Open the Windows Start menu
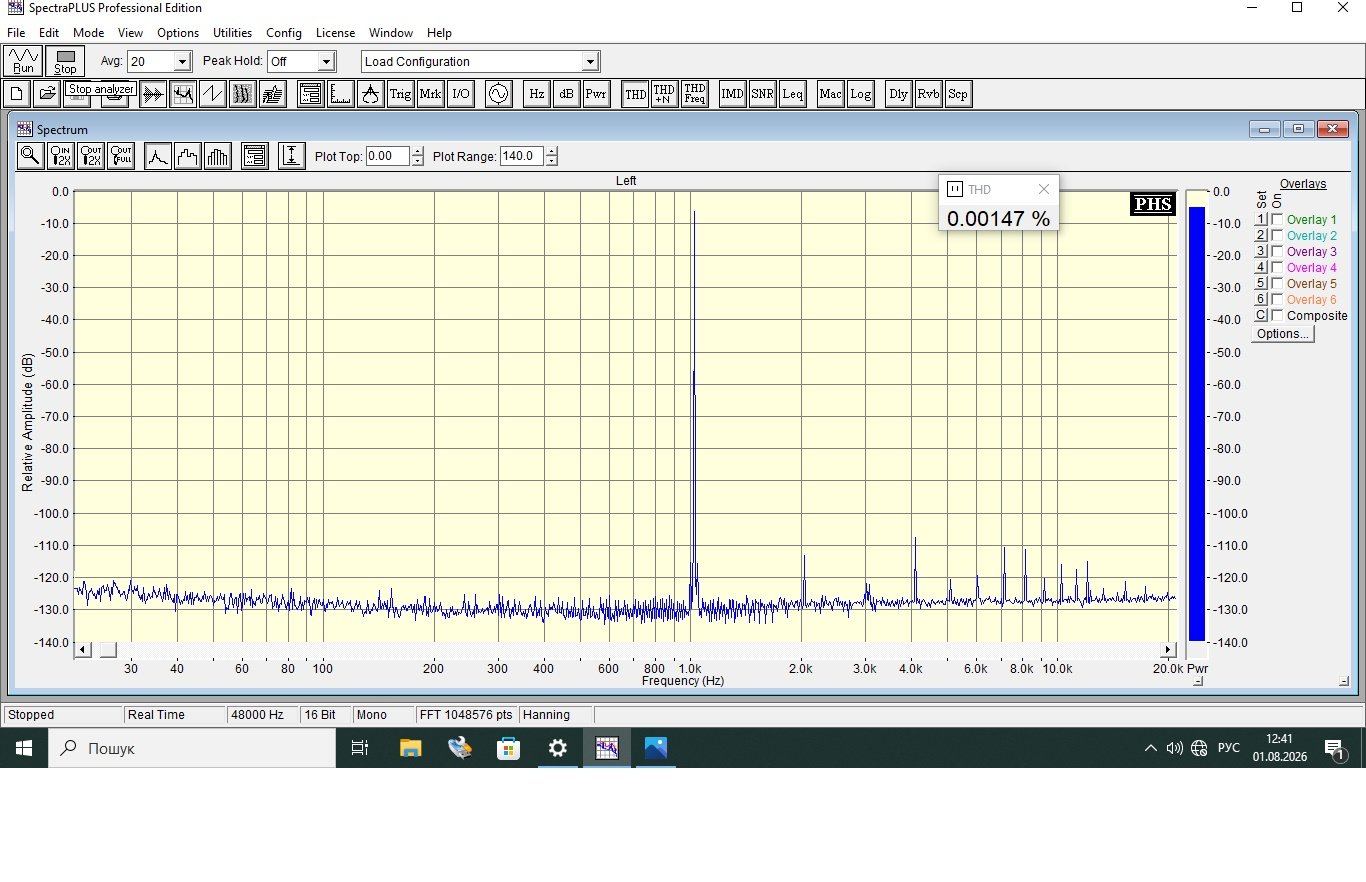The image size is (1366, 882). click(x=24, y=748)
